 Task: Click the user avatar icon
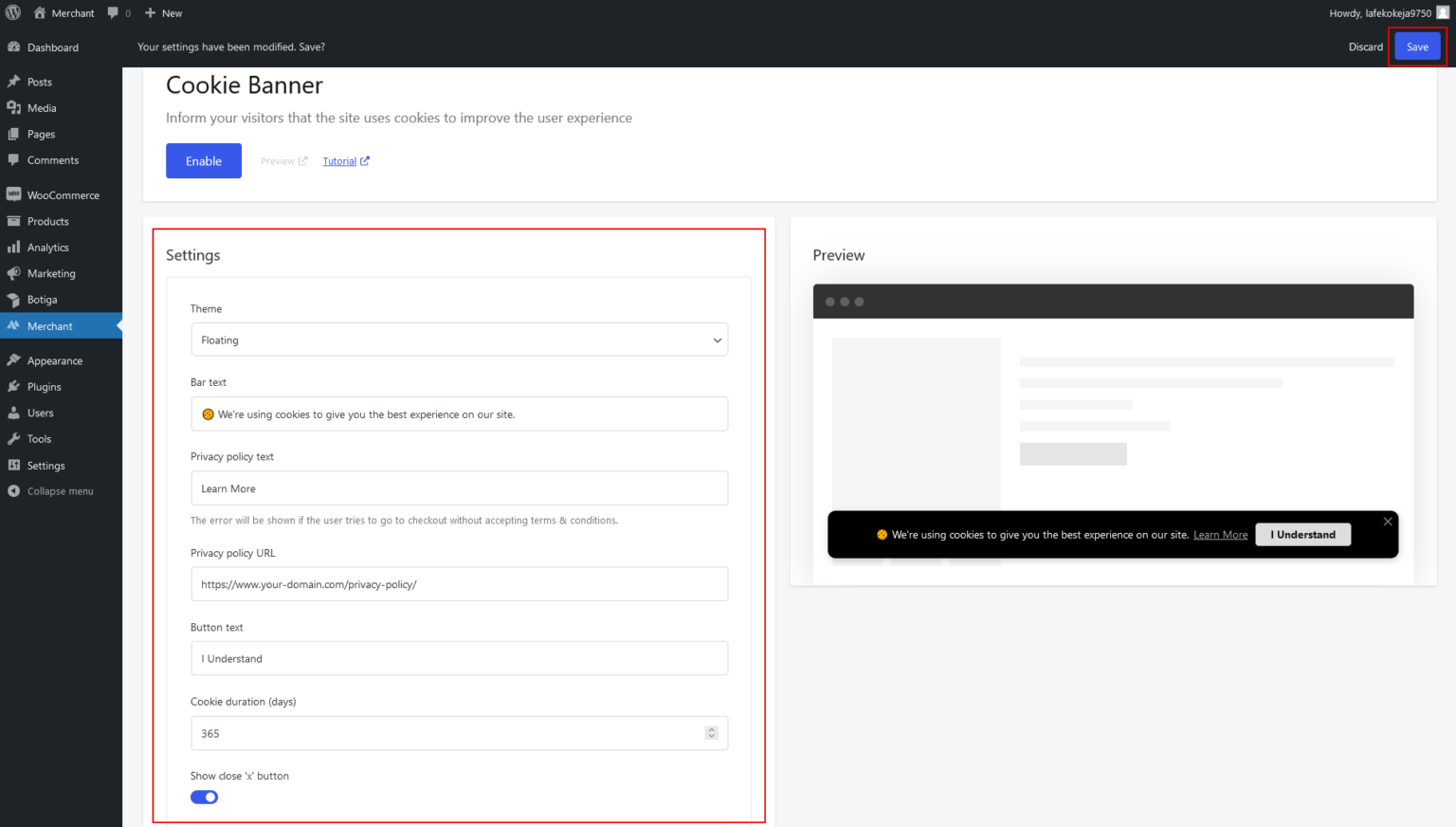[1443, 13]
